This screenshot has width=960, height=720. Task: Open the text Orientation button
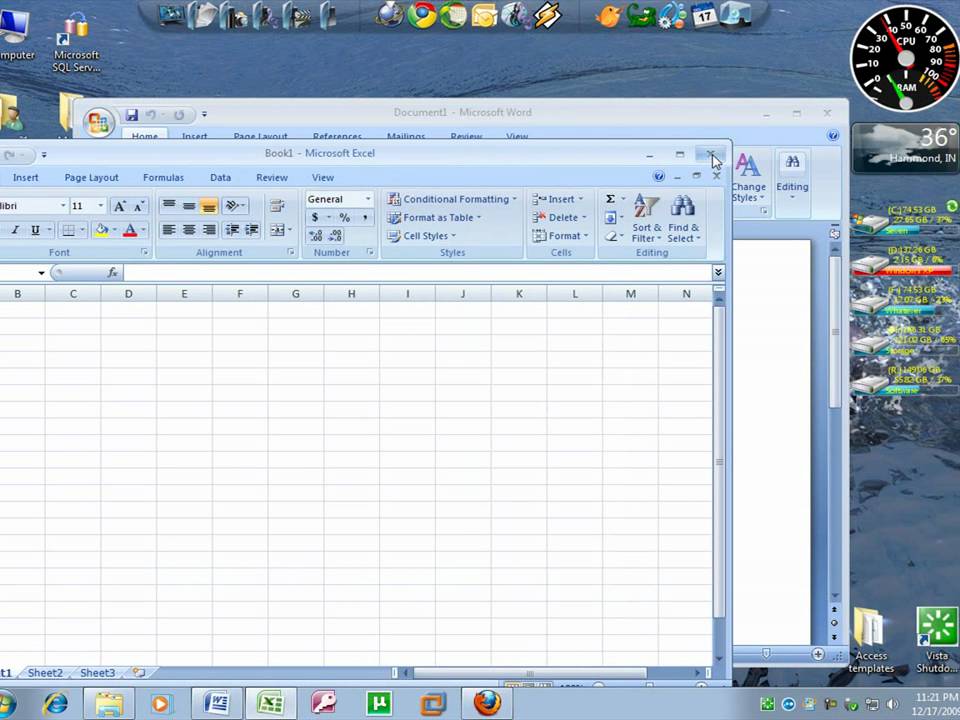coord(234,205)
